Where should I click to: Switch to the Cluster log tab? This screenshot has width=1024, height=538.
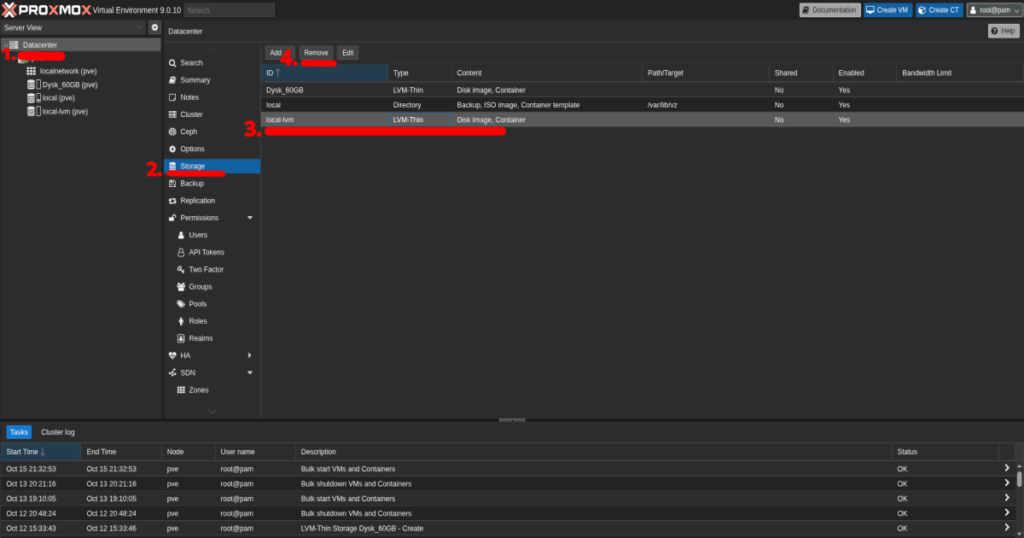57,432
